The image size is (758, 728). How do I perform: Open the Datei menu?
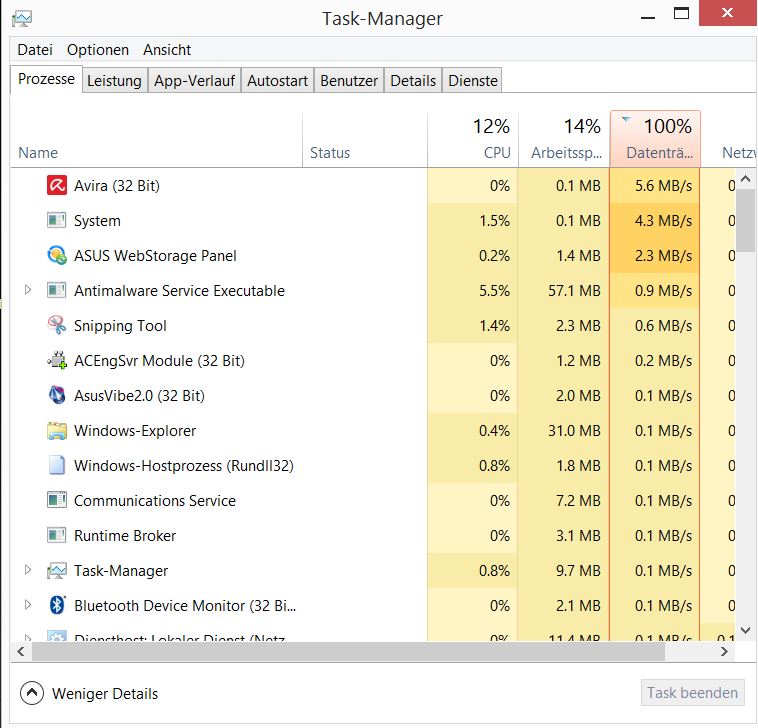tap(35, 50)
